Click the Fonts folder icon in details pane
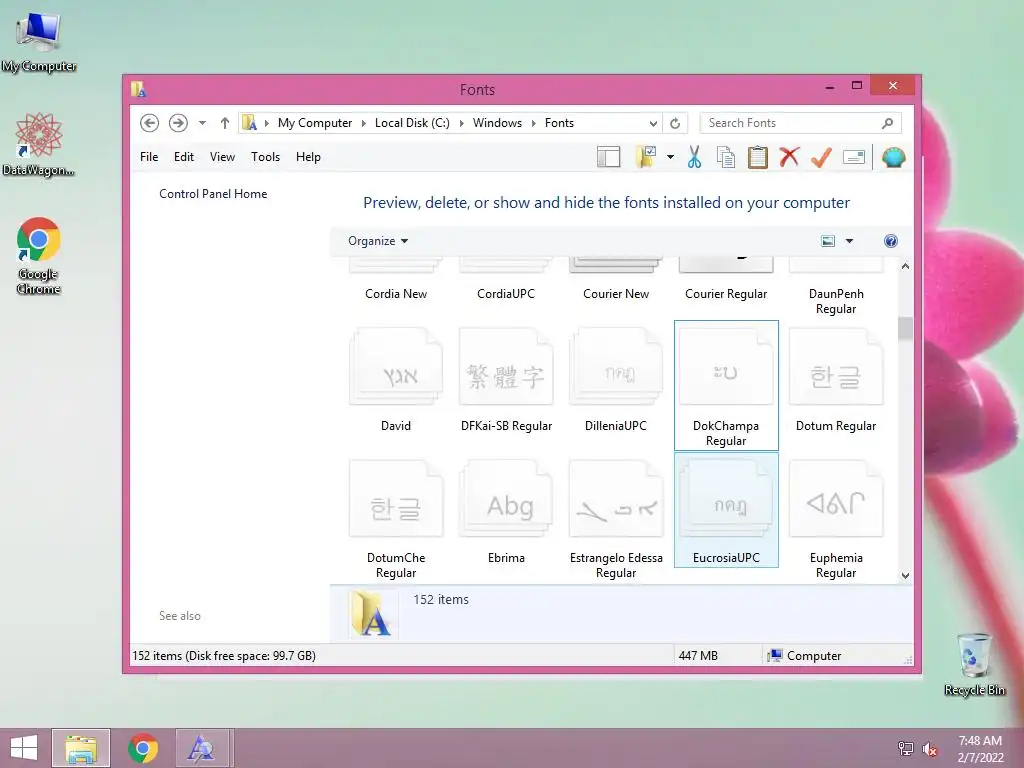 point(371,613)
